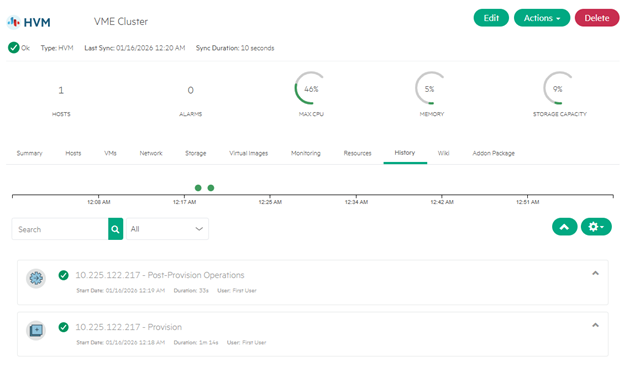Switch to the Hosts tab

click(x=73, y=153)
